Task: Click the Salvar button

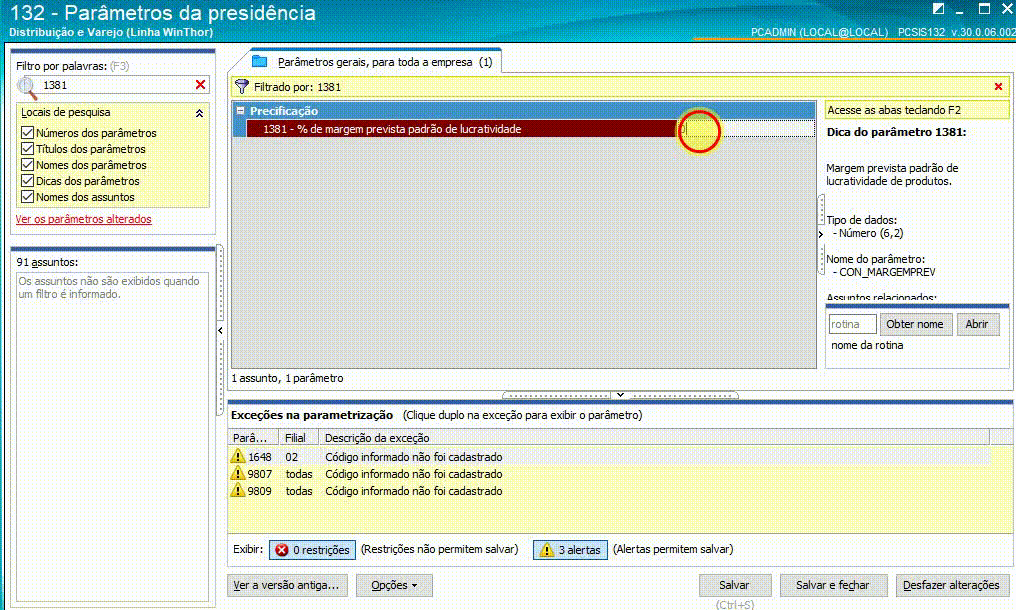Action: point(735,585)
